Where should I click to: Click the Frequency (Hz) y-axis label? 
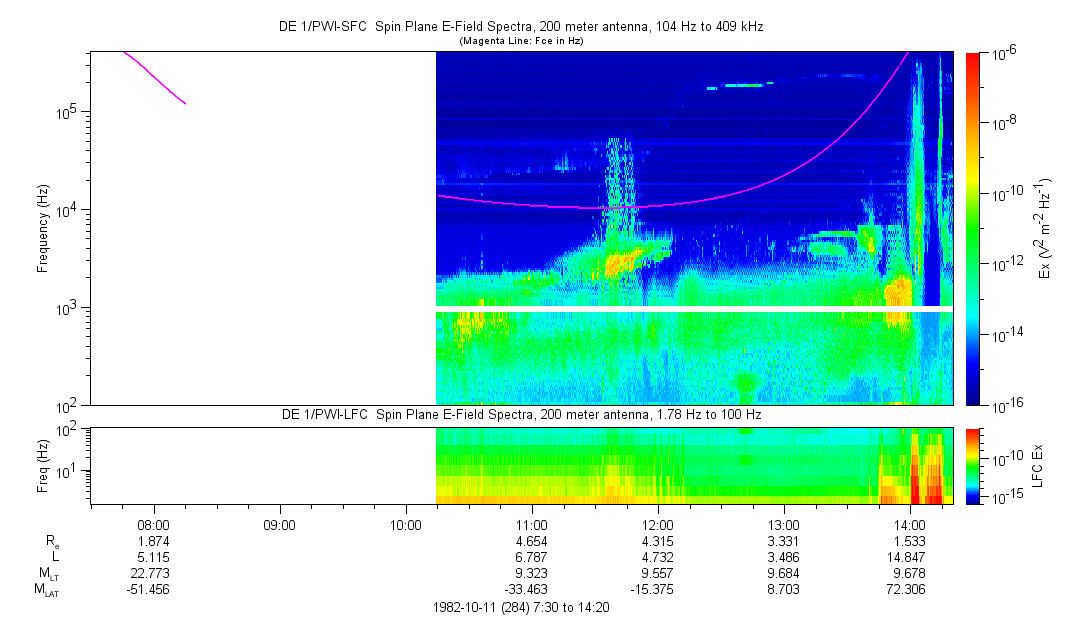click(43, 228)
